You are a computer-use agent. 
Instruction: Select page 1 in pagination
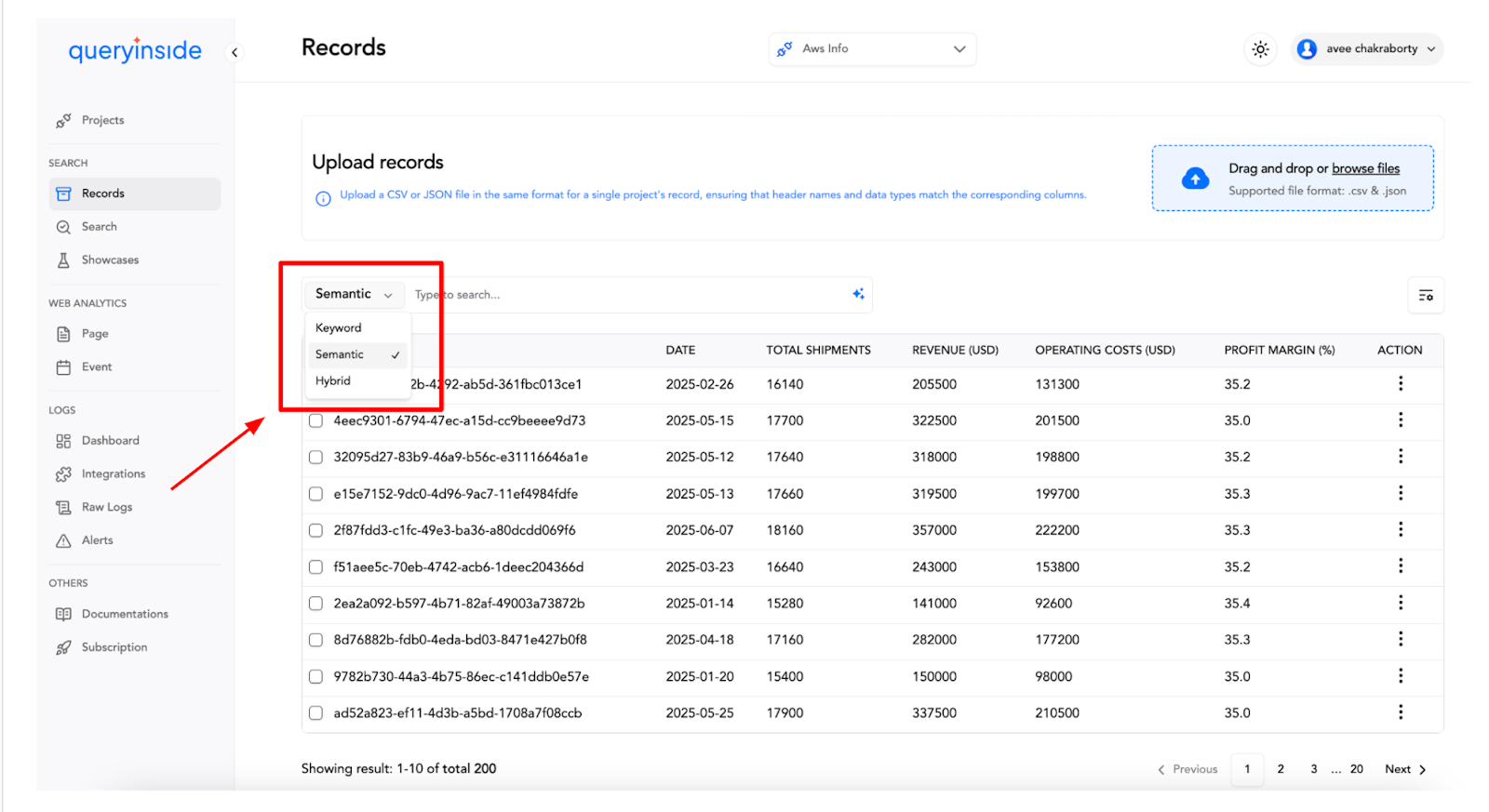click(1247, 769)
